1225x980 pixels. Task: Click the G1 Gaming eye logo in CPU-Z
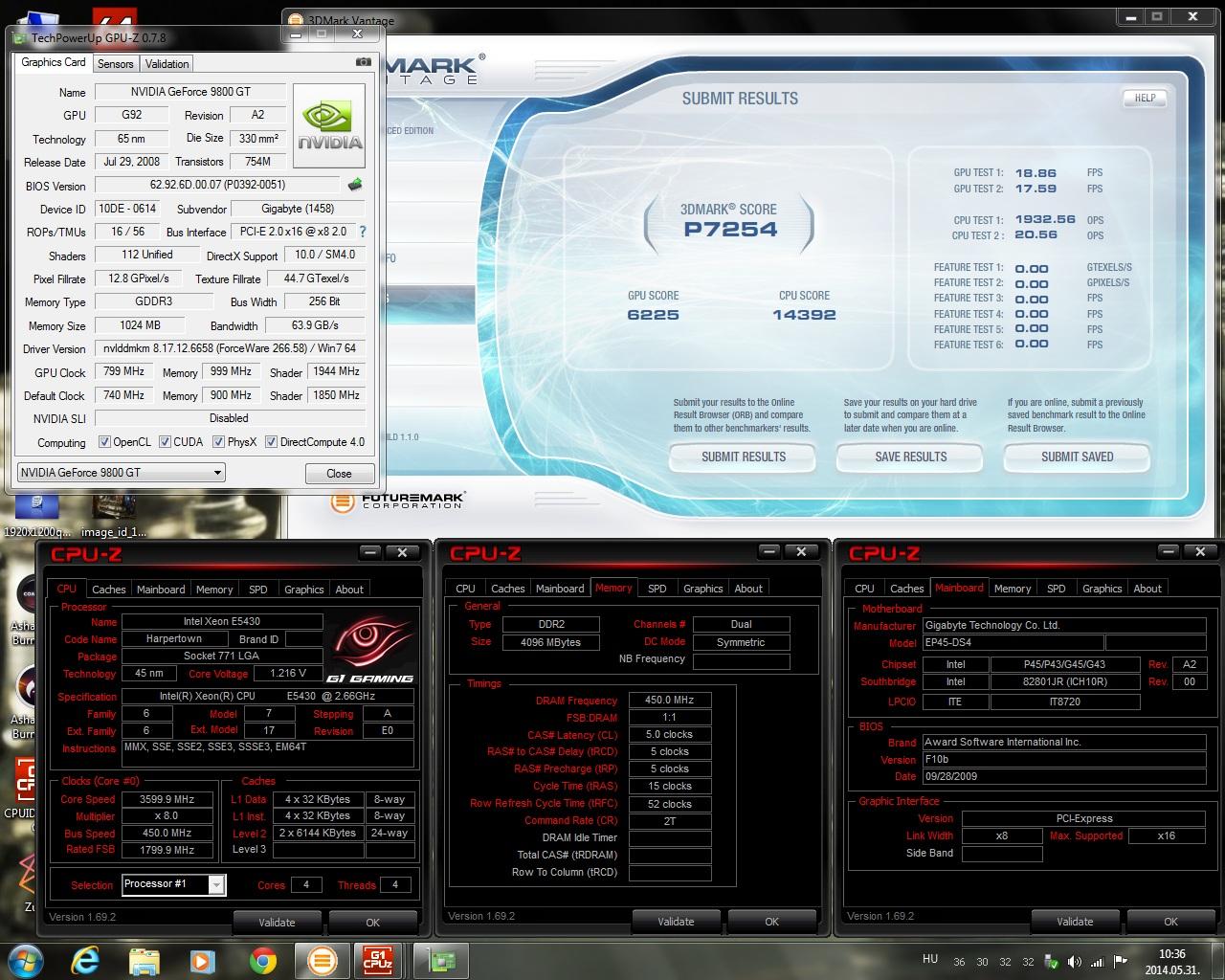(x=370, y=649)
